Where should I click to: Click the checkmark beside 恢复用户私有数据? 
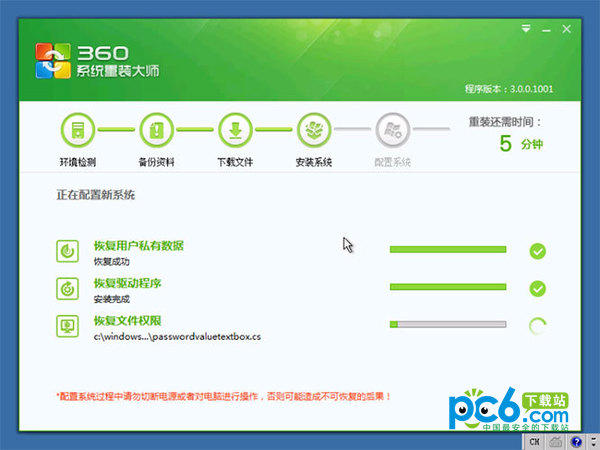tap(538, 251)
